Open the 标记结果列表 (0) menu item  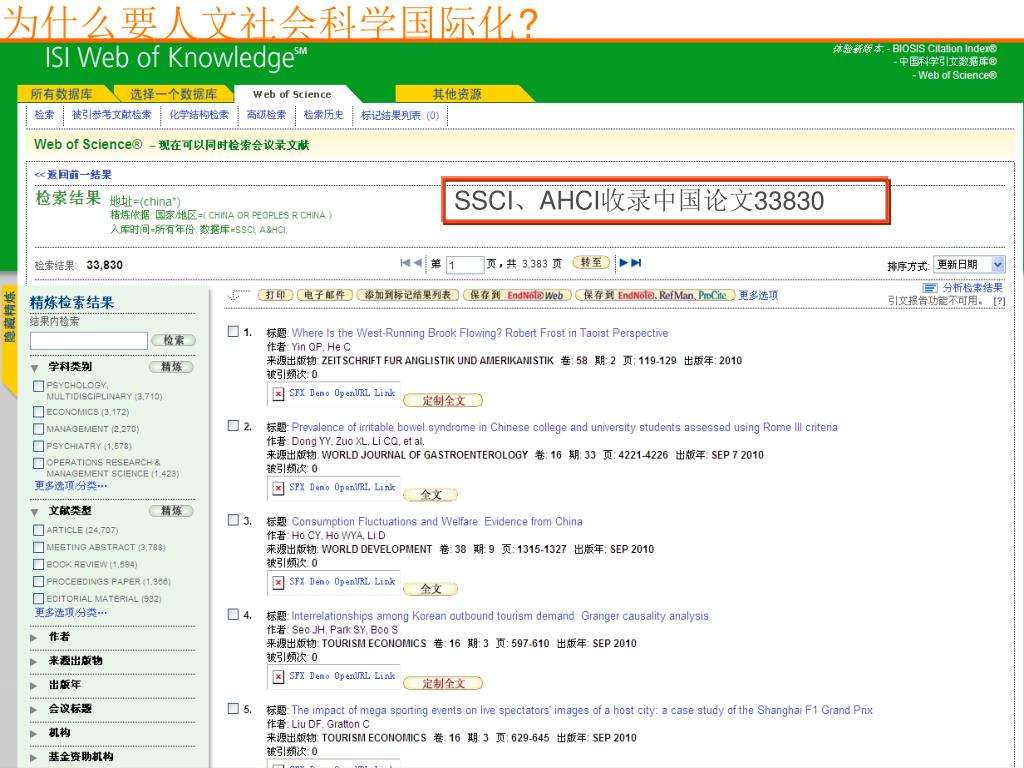pyautogui.click(x=400, y=116)
